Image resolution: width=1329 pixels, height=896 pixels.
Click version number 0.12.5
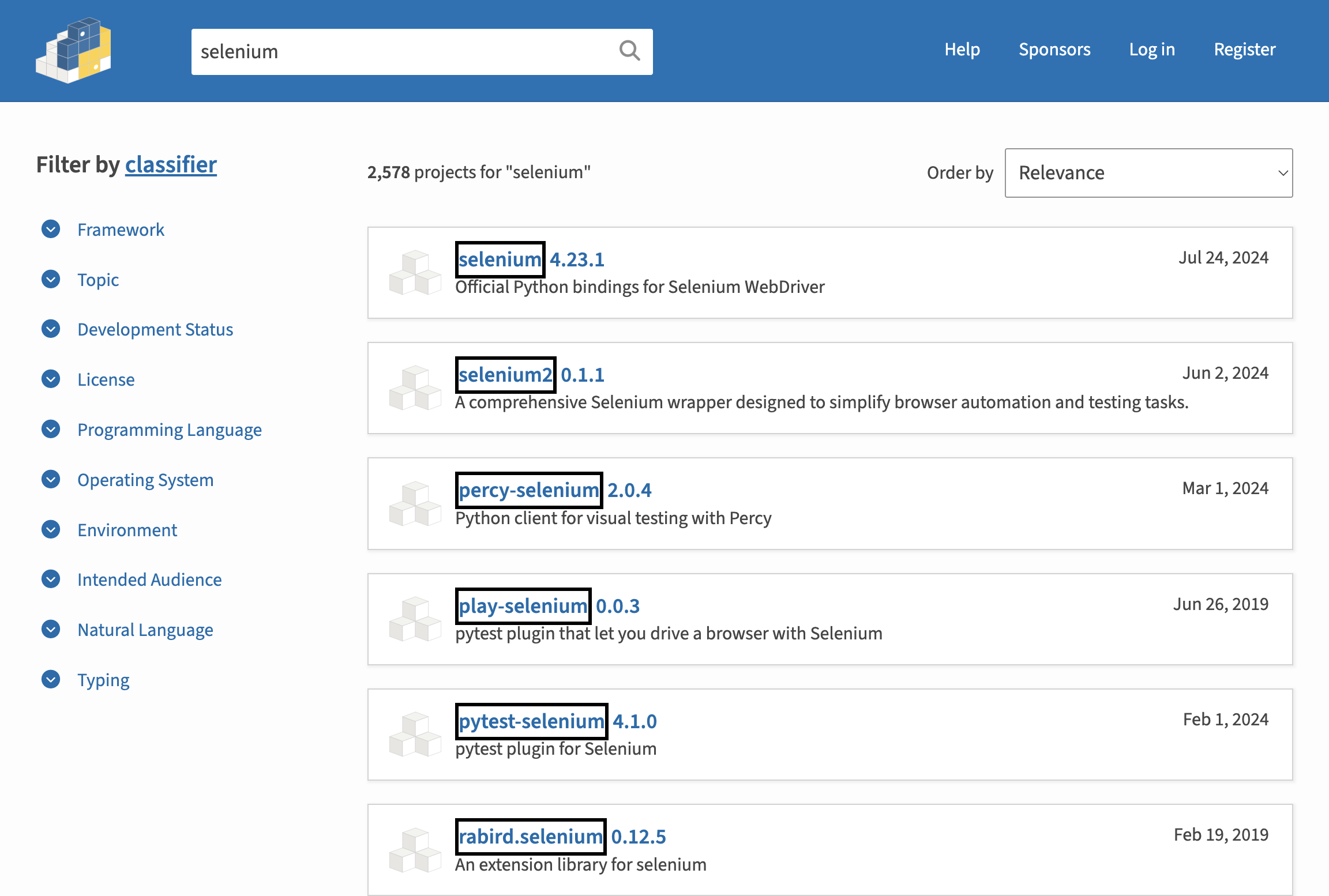tap(639, 837)
